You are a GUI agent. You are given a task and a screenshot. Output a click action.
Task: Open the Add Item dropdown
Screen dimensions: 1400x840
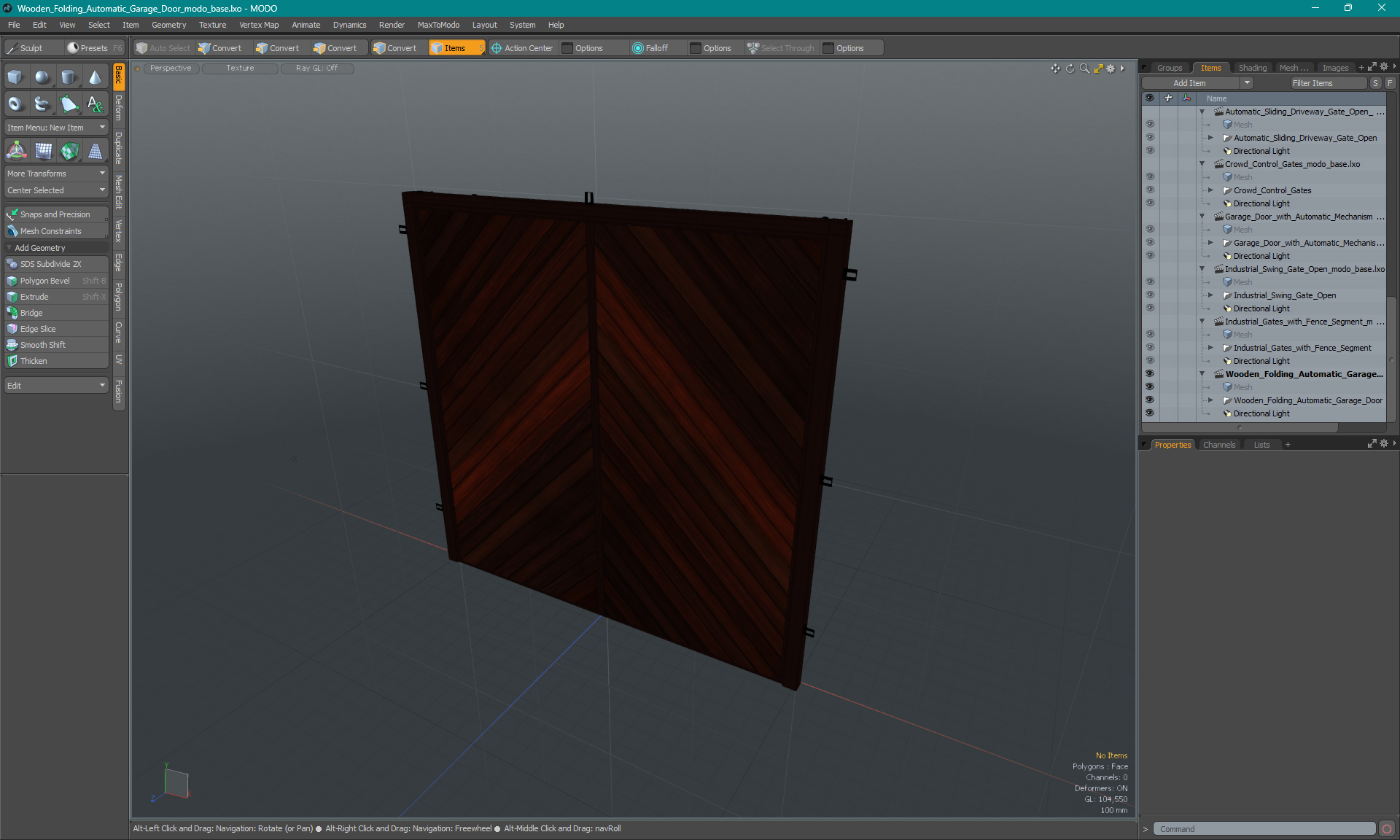1197,83
